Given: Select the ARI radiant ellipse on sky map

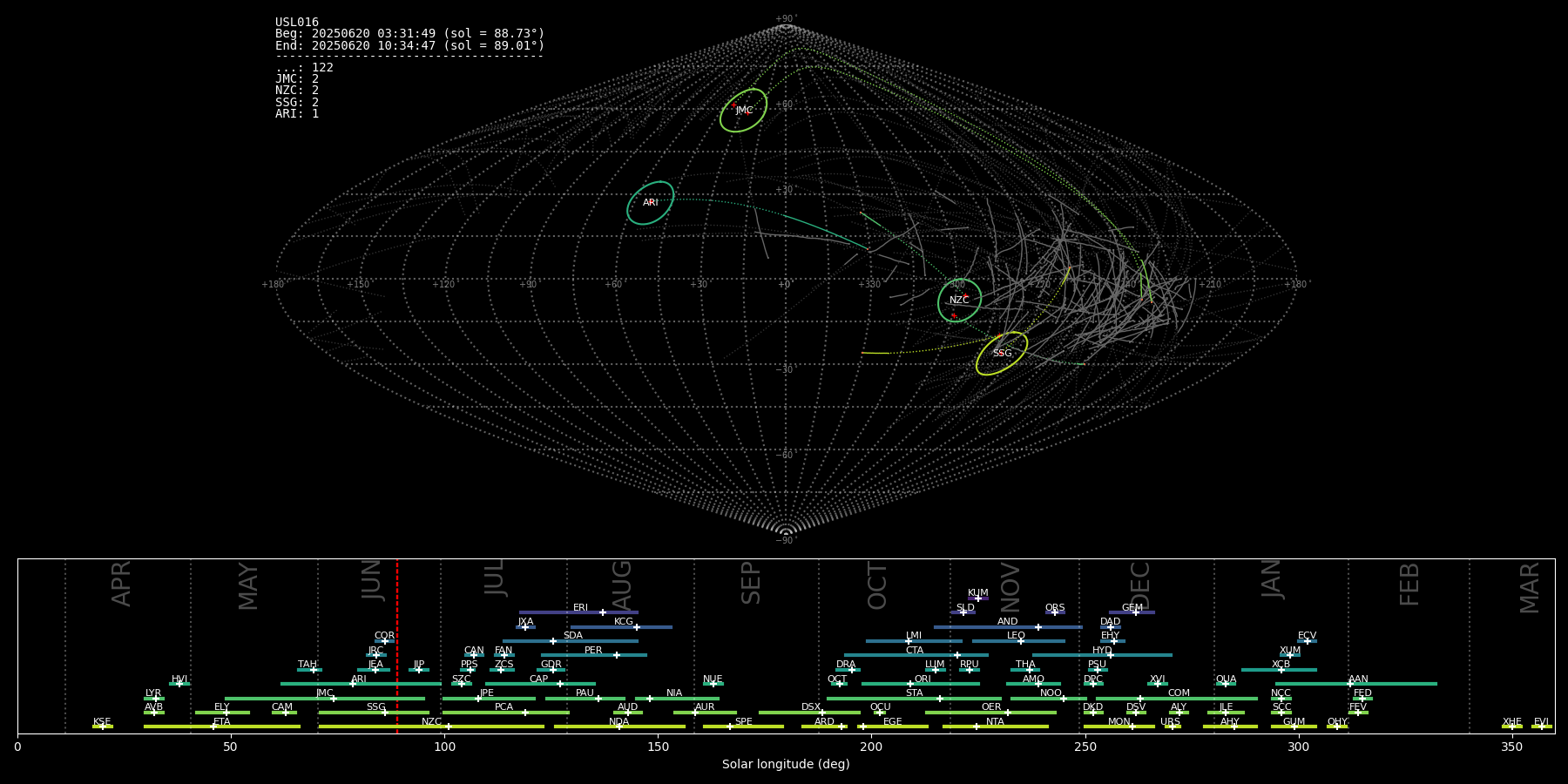Looking at the screenshot, I should coord(651,203).
